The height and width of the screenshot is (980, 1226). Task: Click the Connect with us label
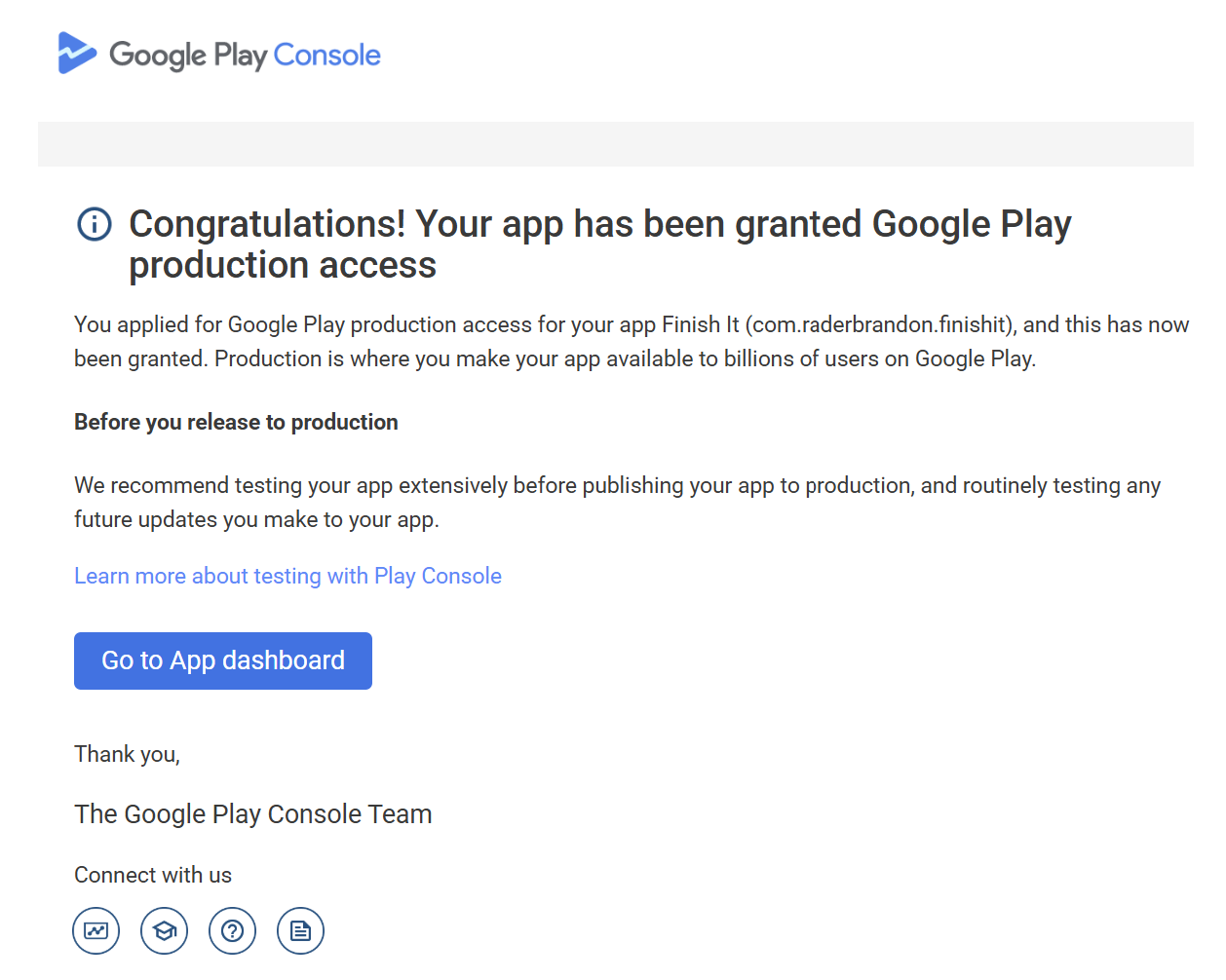click(x=152, y=875)
